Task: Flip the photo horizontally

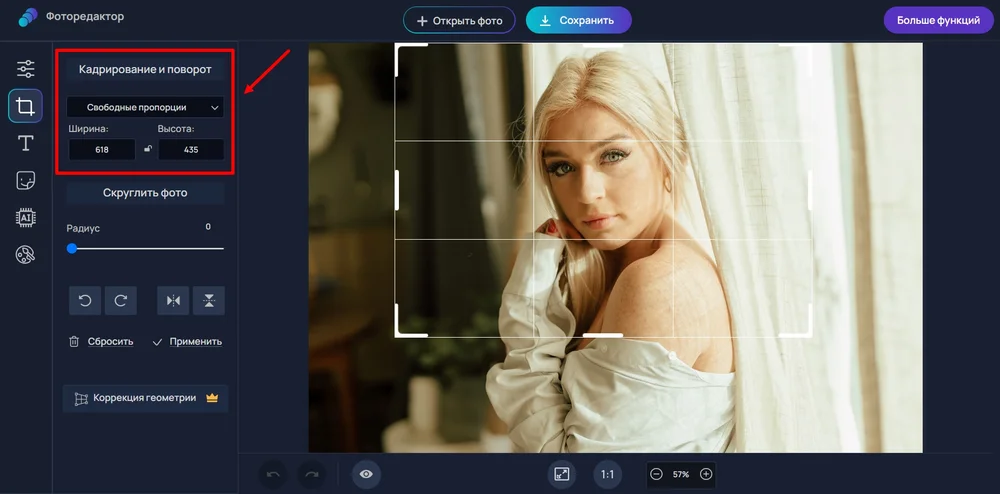Action: point(174,300)
